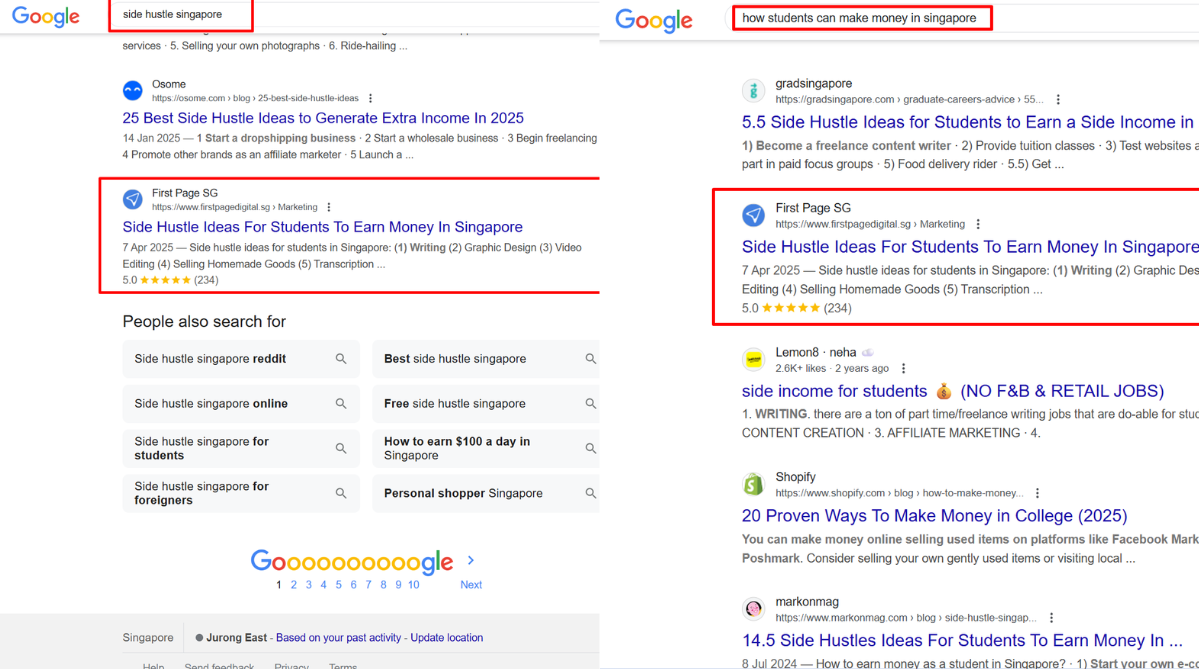Click magnifier beside 'How to earn $100 a day'

pos(590,448)
